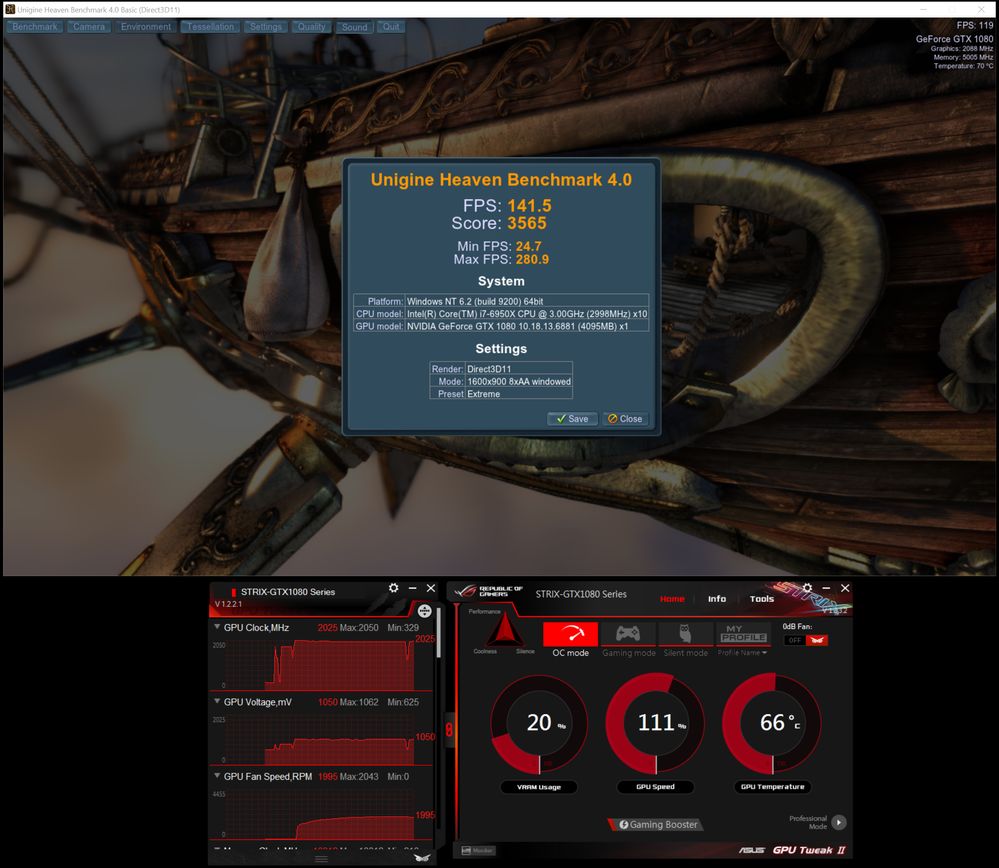This screenshot has height=868, width=999.
Task: Switch to Professional Mode using arrow button
Action: [838, 822]
